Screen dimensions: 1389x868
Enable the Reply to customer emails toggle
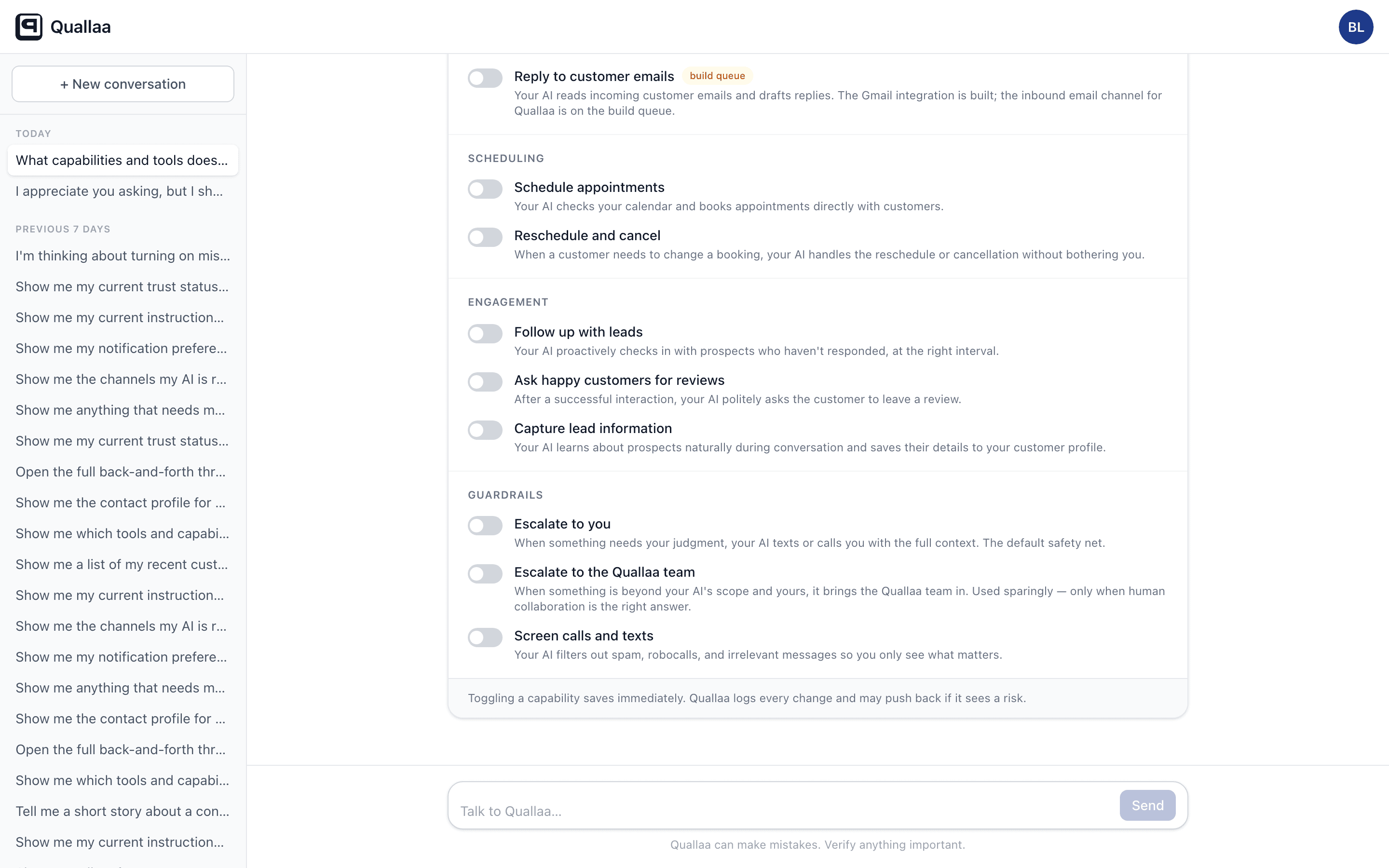tap(484, 78)
